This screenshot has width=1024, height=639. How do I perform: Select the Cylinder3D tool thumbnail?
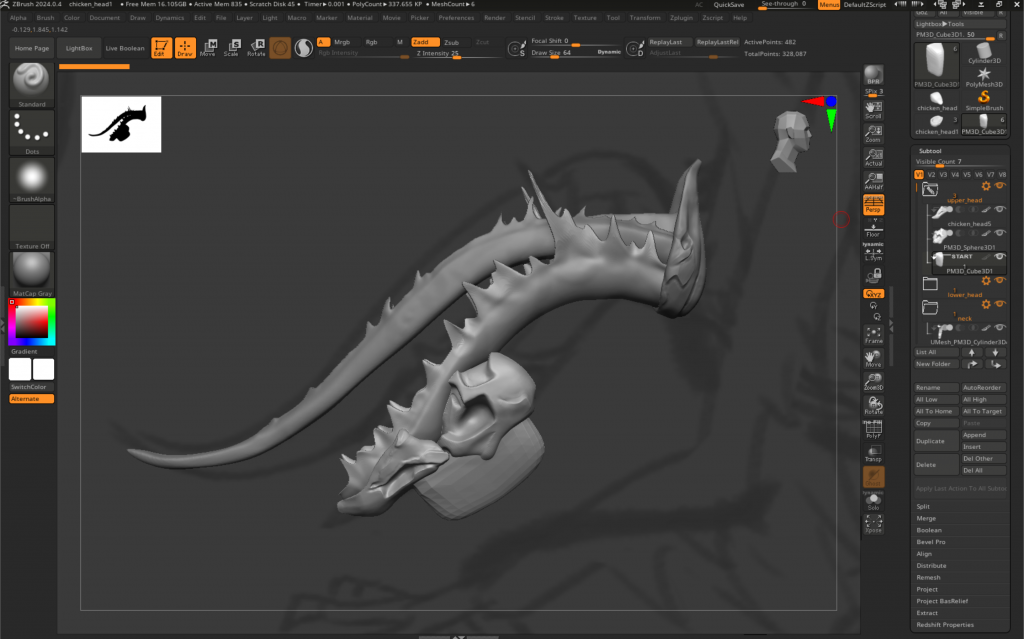click(x=984, y=53)
